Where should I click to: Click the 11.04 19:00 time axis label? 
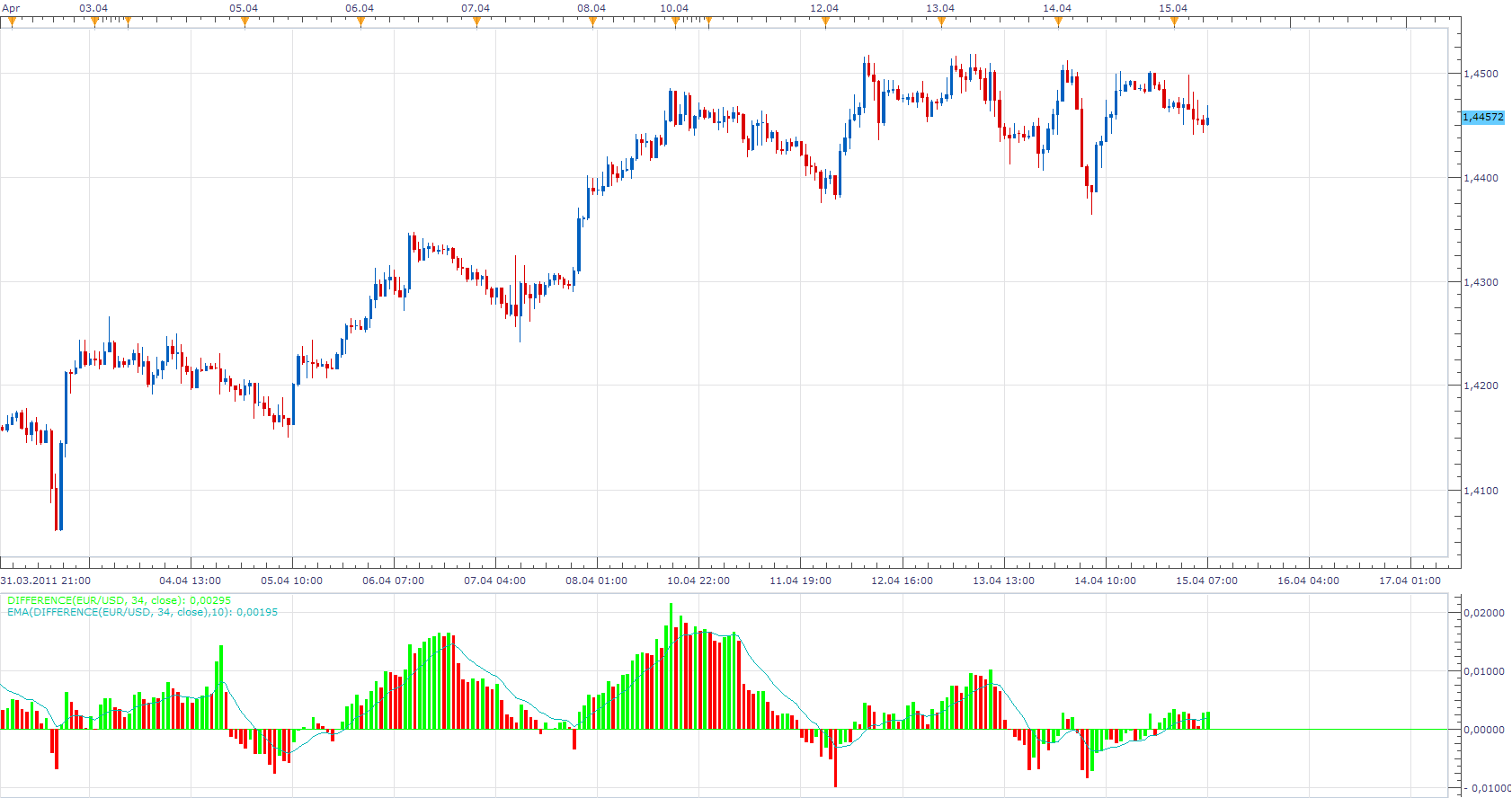pyautogui.click(x=800, y=581)
